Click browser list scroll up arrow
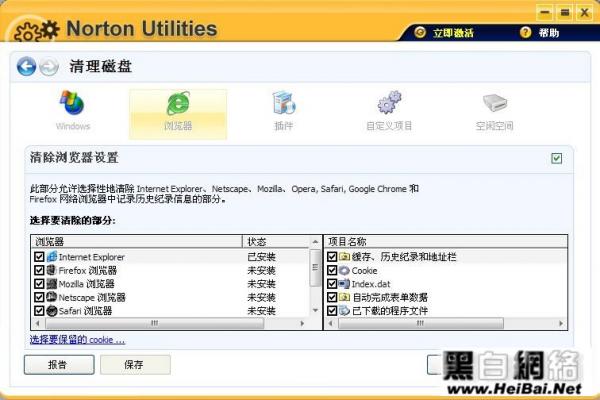 (x=315, y=242)
